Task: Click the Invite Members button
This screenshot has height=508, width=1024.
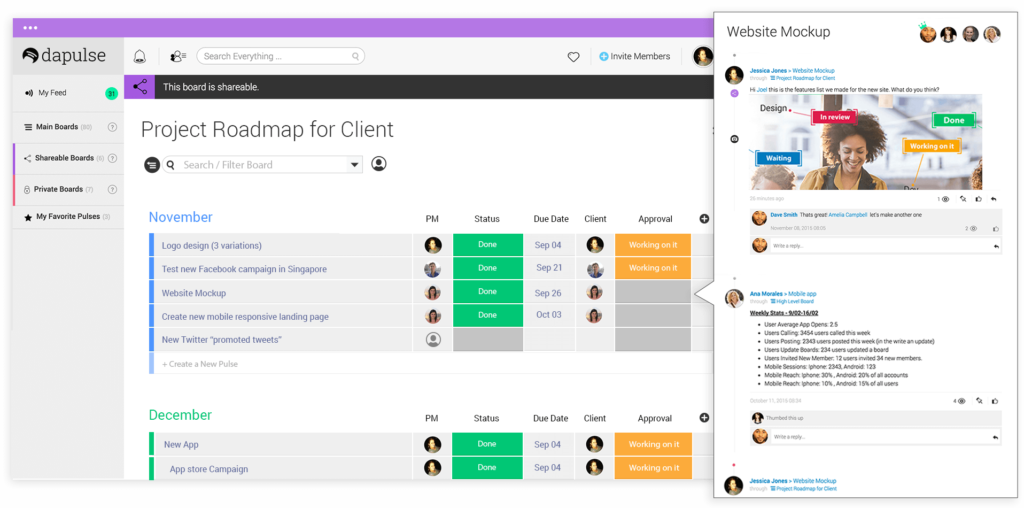Action: pyautogui.click(x=635, y=57)
